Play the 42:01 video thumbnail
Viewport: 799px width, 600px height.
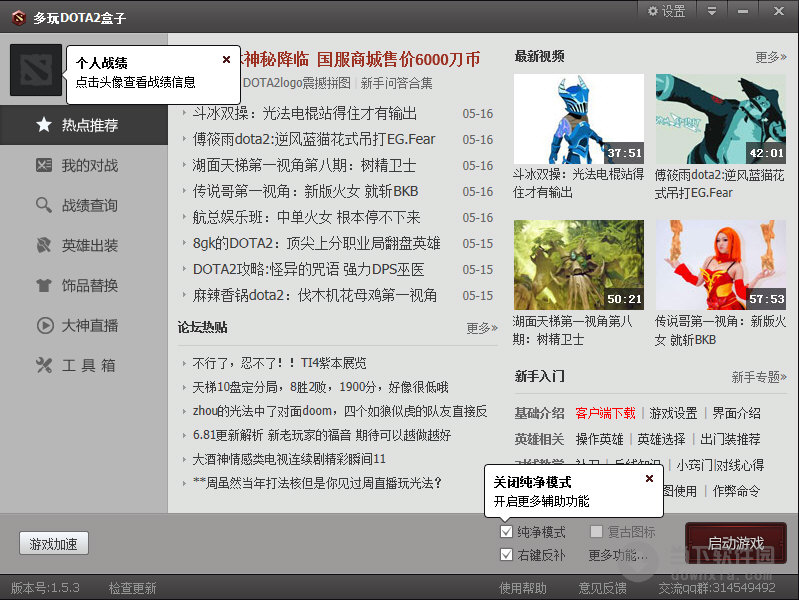[x=721, y=119]
